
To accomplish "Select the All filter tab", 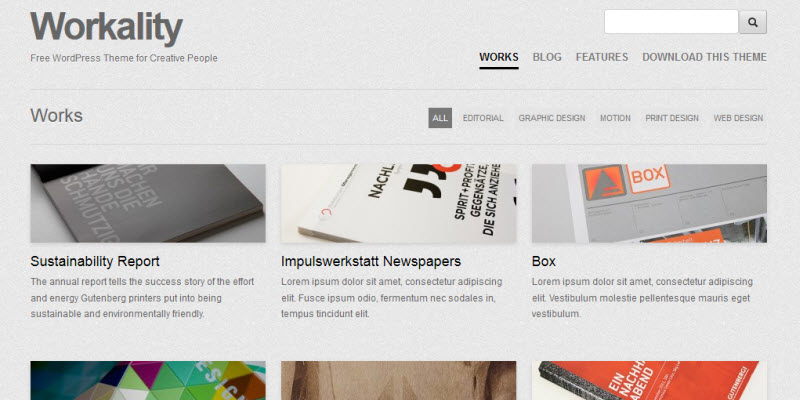I will coord(440,118).
